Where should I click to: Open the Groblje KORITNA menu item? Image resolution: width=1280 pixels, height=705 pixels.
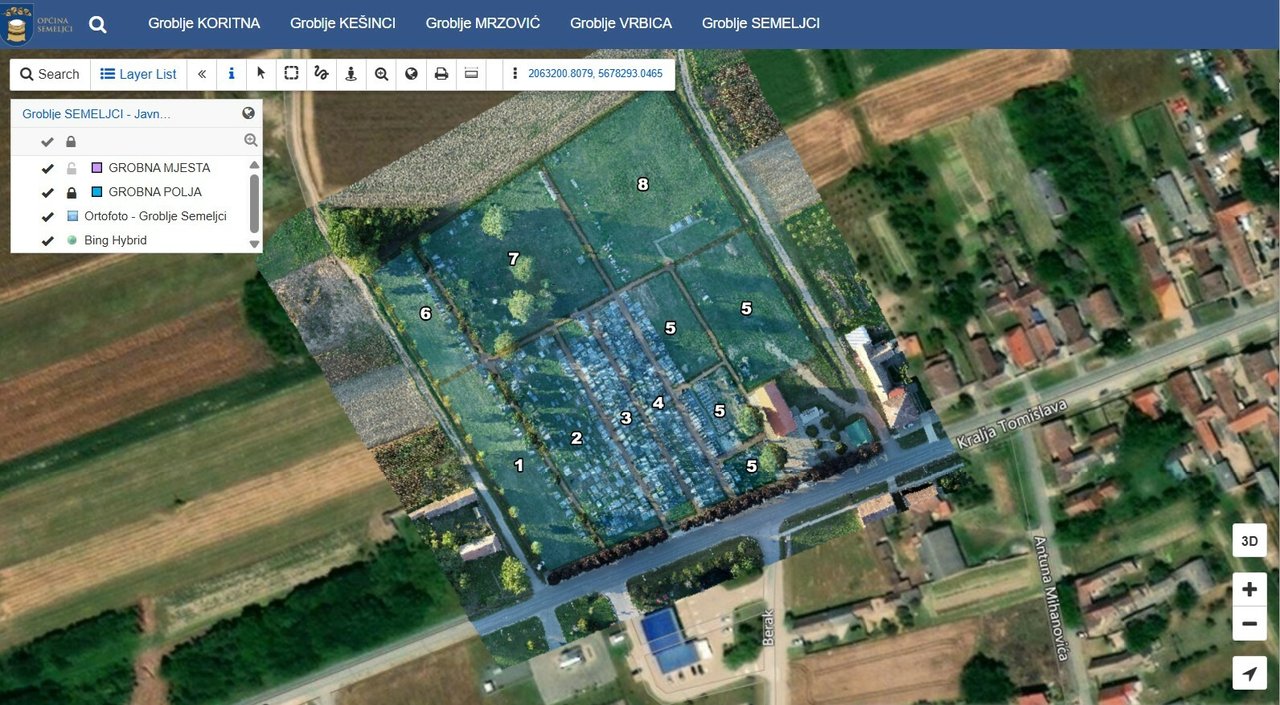(204, 23)
